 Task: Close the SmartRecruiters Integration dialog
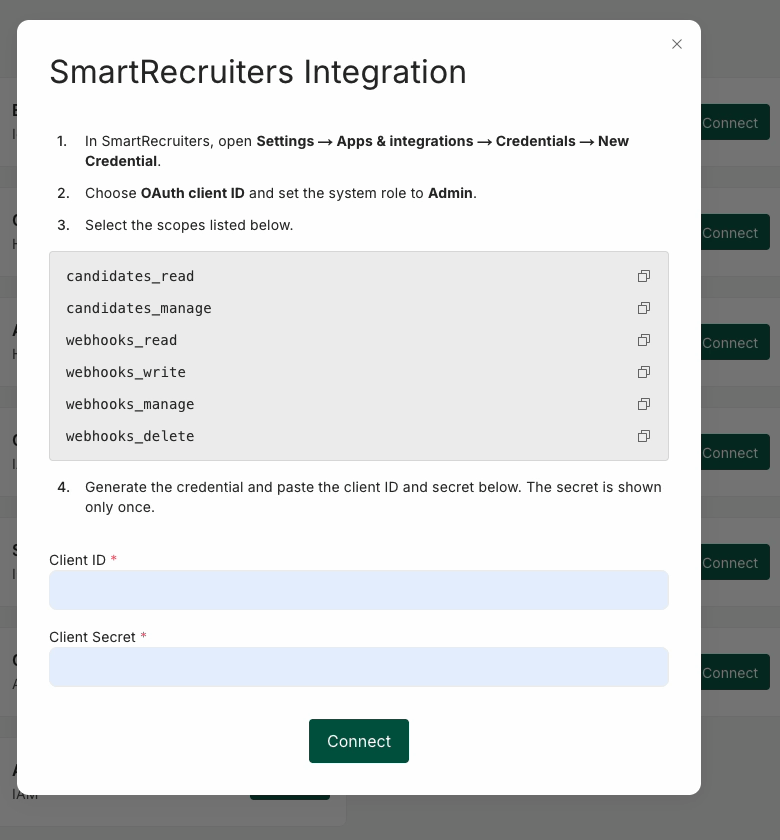[677, 44]
